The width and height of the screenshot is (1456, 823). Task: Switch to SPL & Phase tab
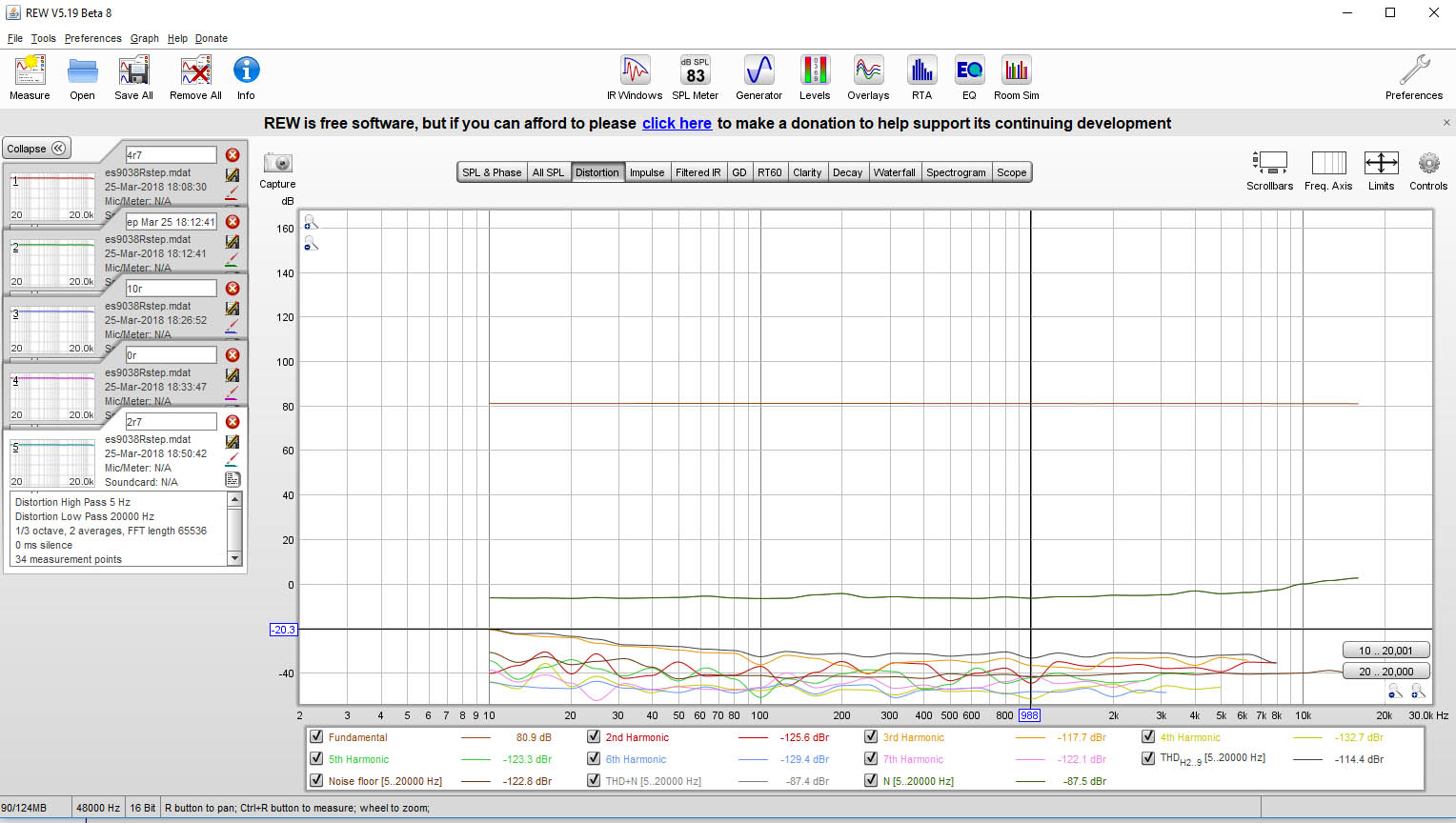point(492,172)
